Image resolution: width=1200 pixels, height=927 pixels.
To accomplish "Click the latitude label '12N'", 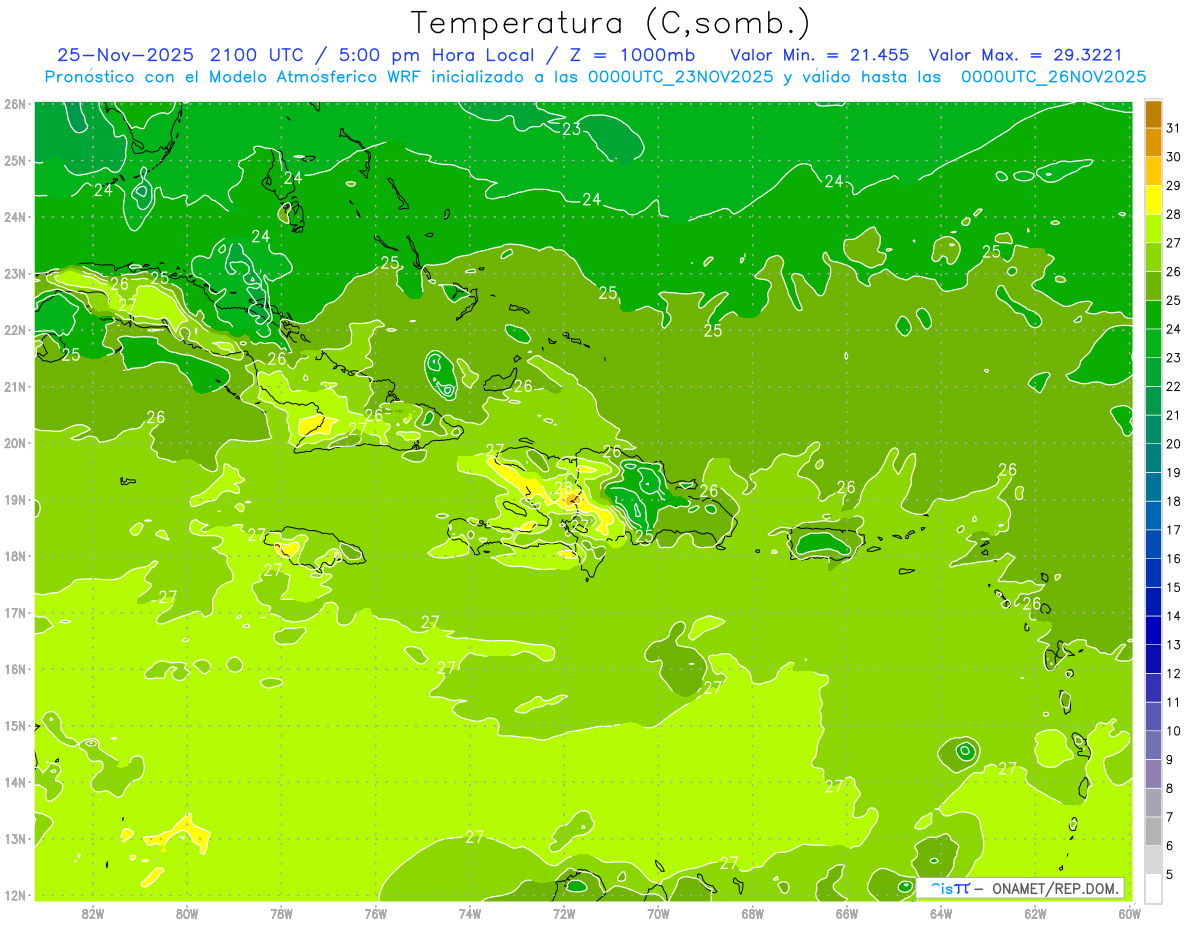I will (x=15, y=895).
